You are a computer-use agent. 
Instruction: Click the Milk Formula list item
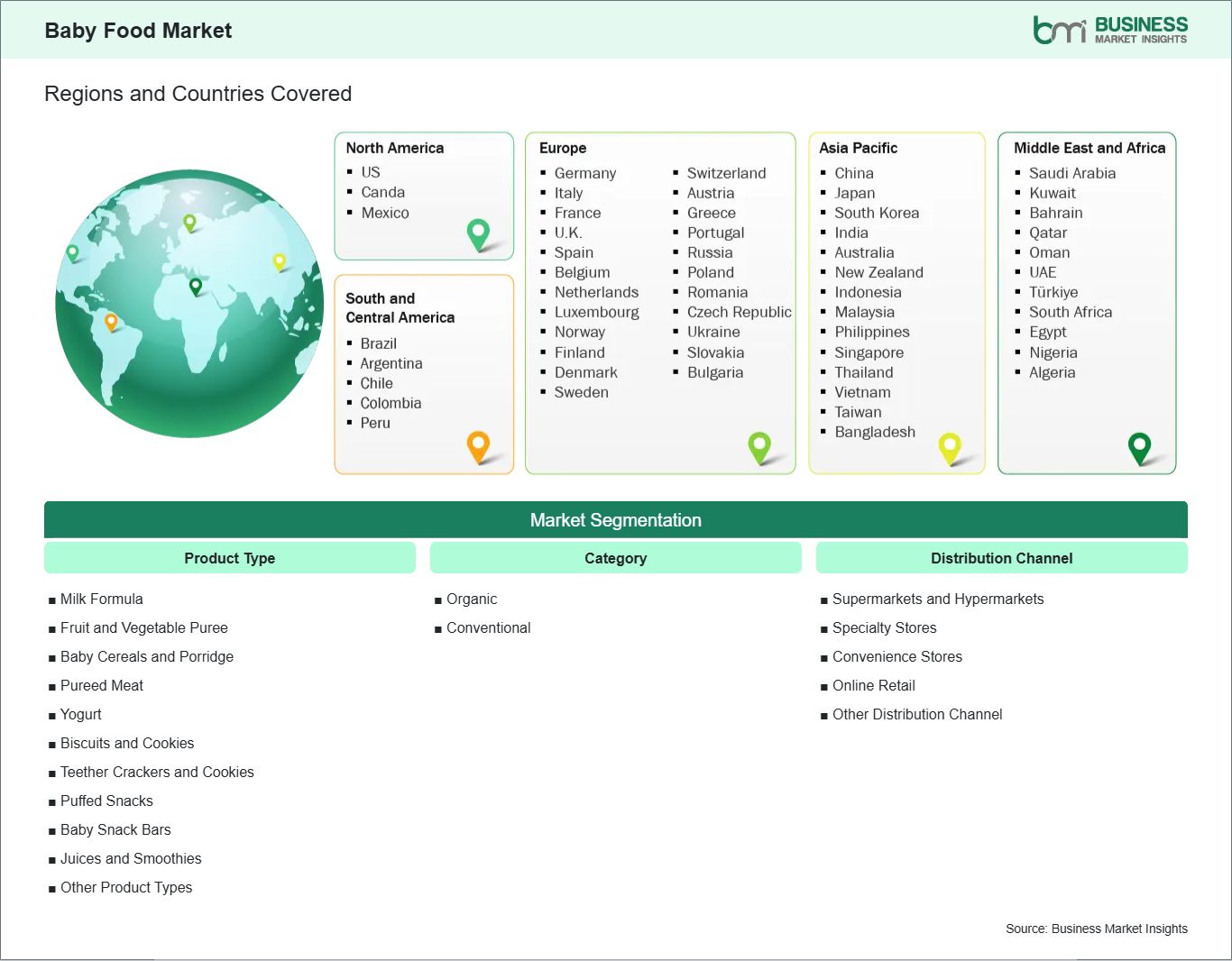tap(101, 599)
